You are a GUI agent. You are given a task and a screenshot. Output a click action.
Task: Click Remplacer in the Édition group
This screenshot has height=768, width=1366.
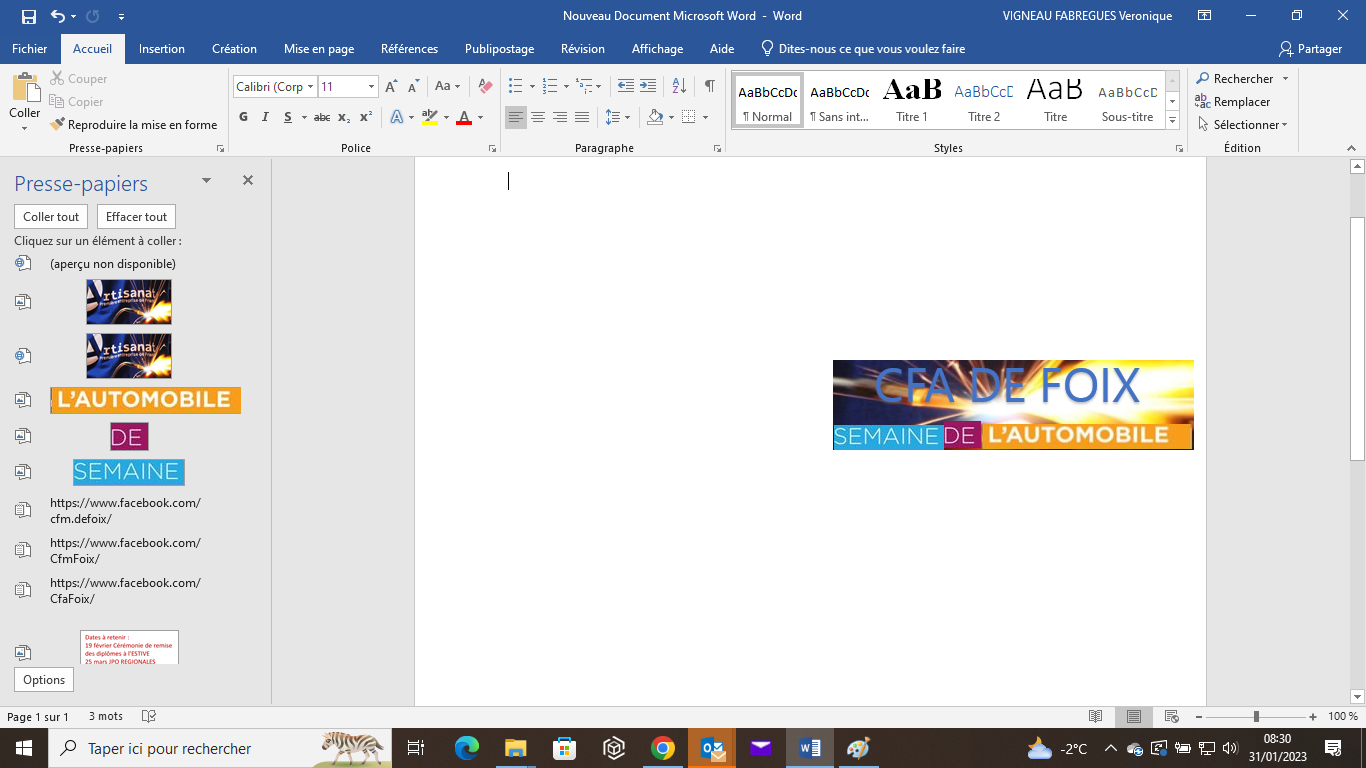tap(1233, 102)
